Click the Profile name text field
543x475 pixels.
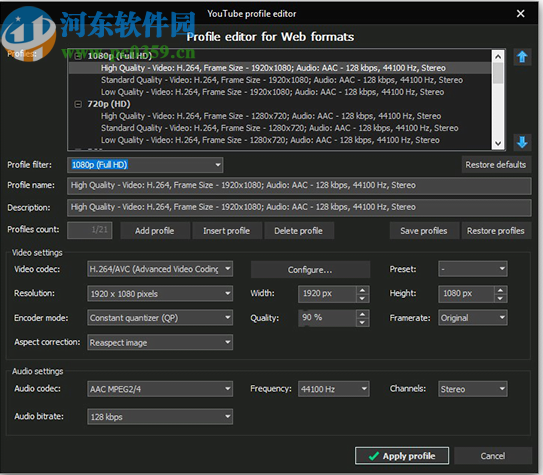coord(299,186)
